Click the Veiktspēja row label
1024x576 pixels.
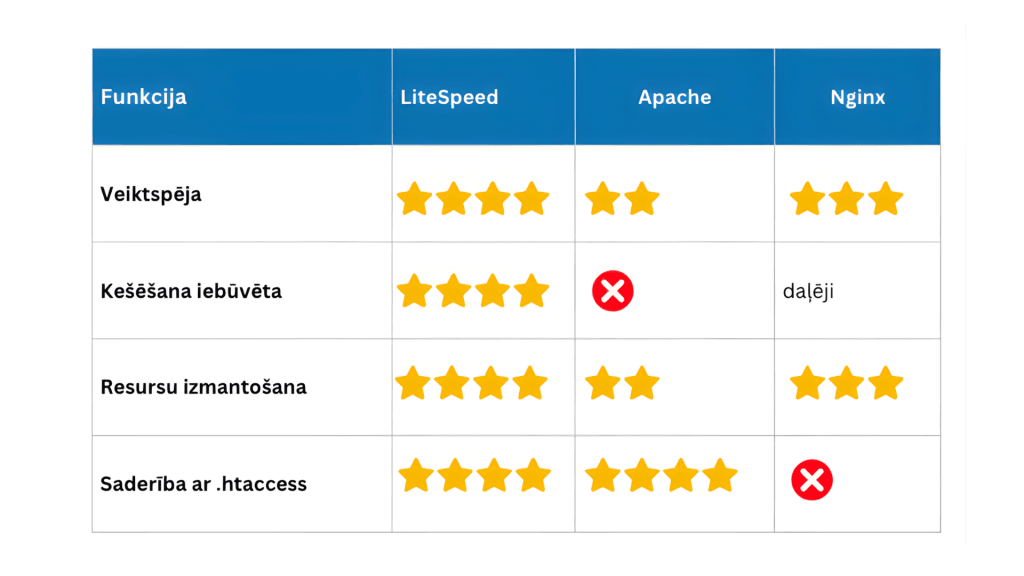click(151, 194)
